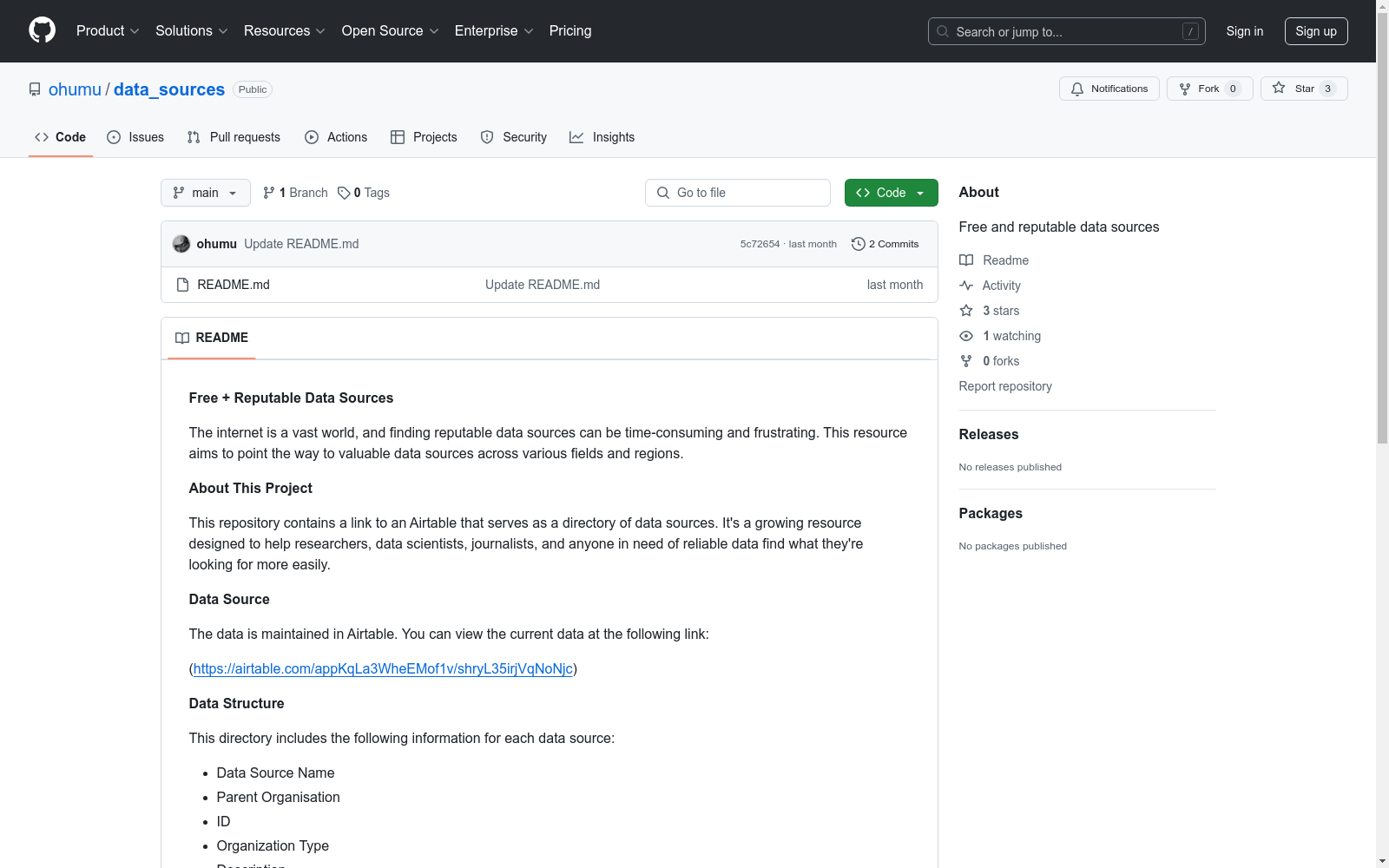The height and width of the screenshot is (868, 1389).
Task: Click the GitHub logo icon
Action: 42,30
